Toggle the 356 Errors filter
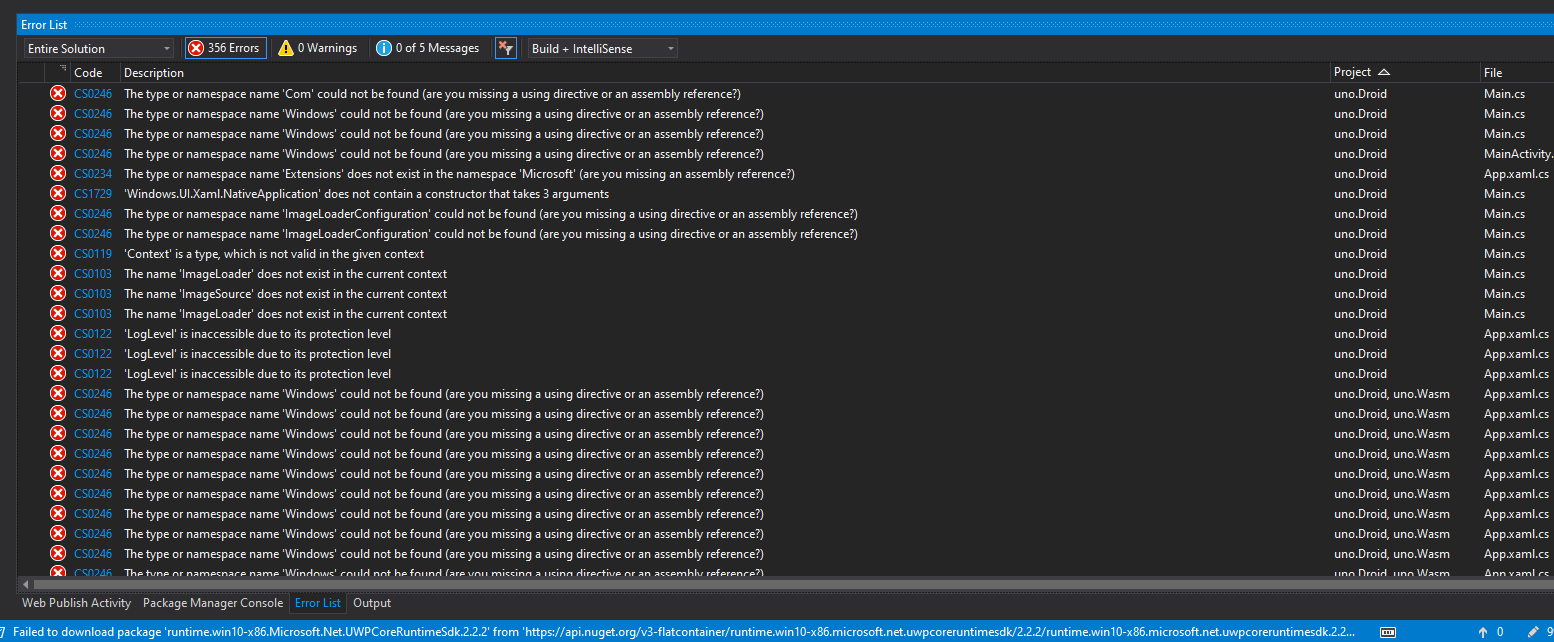 click(x=225, y=47)
